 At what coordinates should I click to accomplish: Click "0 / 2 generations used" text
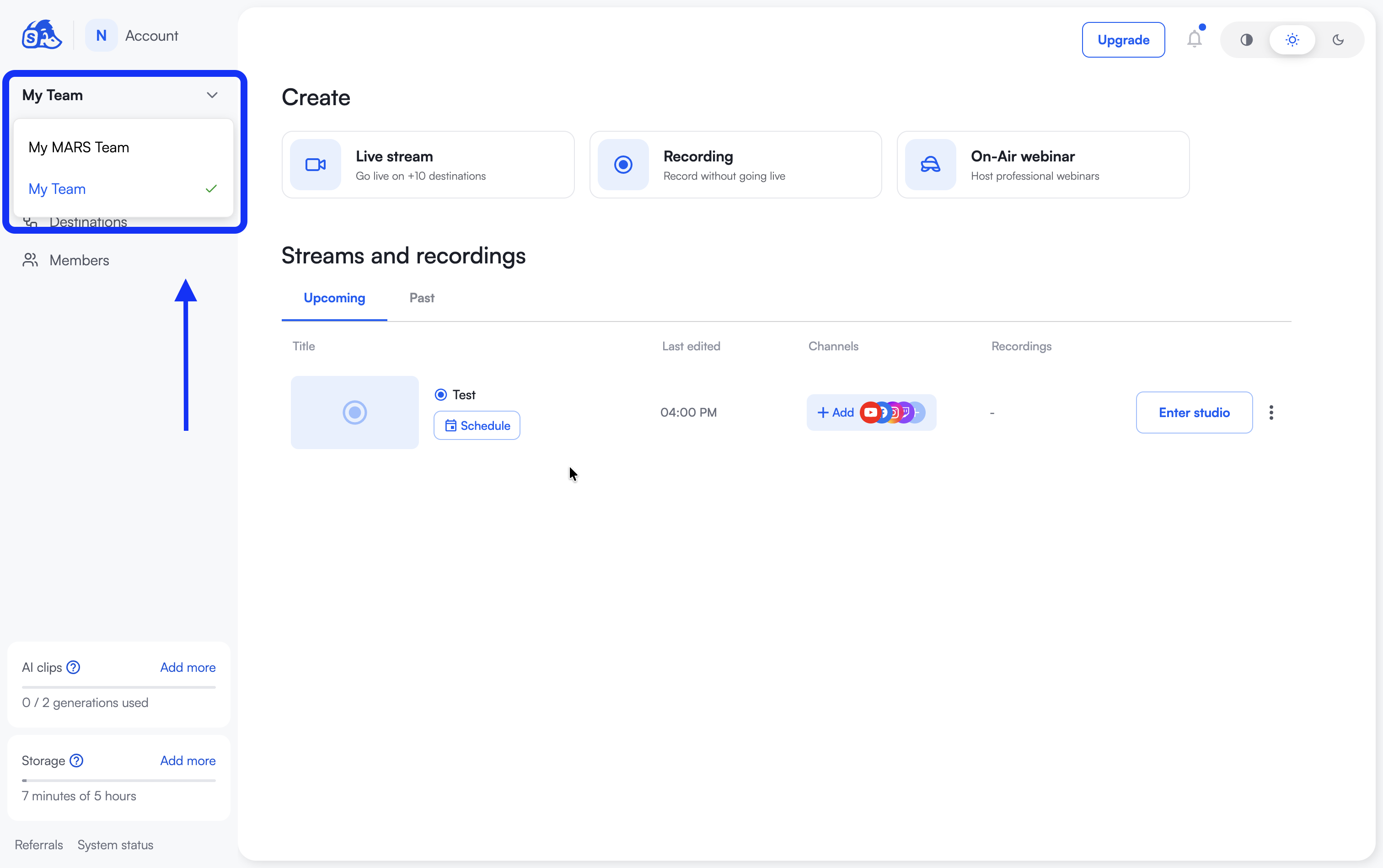click(x=85, y=702)
